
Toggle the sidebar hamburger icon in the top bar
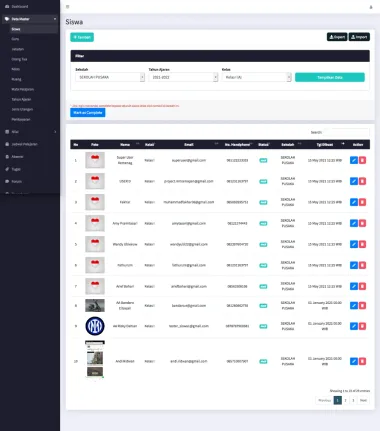point(68,7)
